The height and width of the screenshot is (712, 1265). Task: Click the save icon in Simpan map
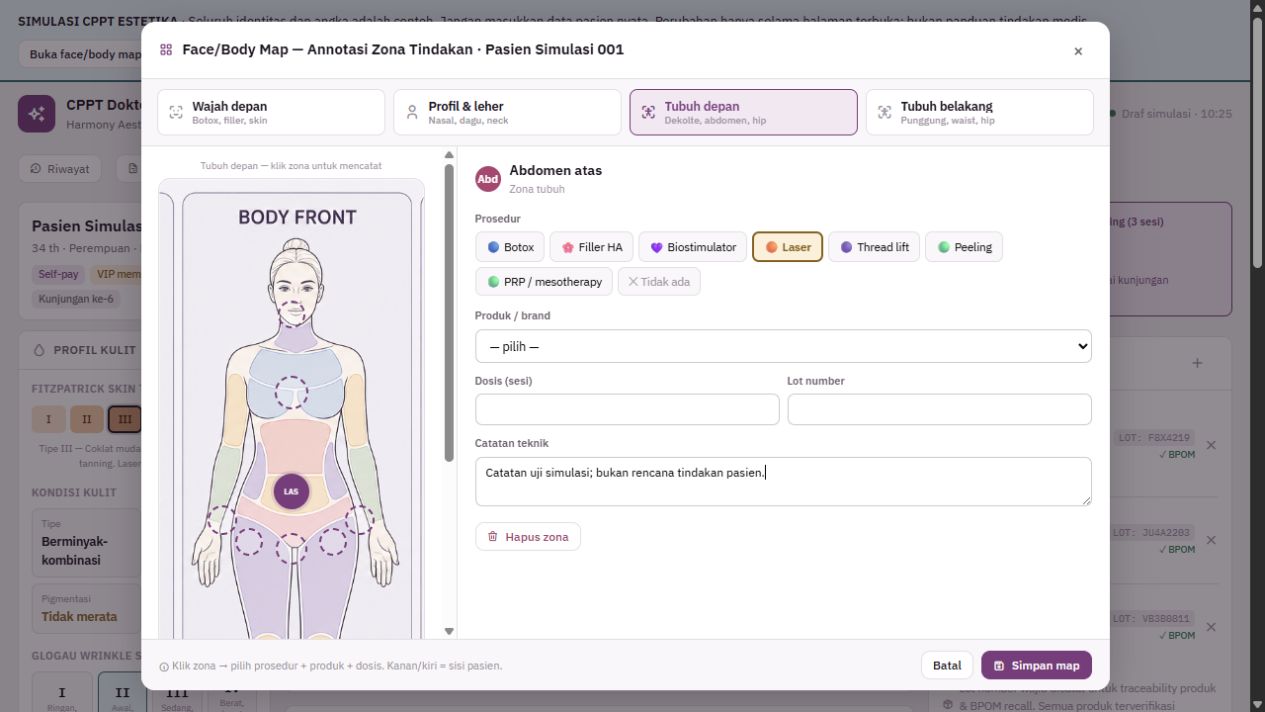click(999, 666)
